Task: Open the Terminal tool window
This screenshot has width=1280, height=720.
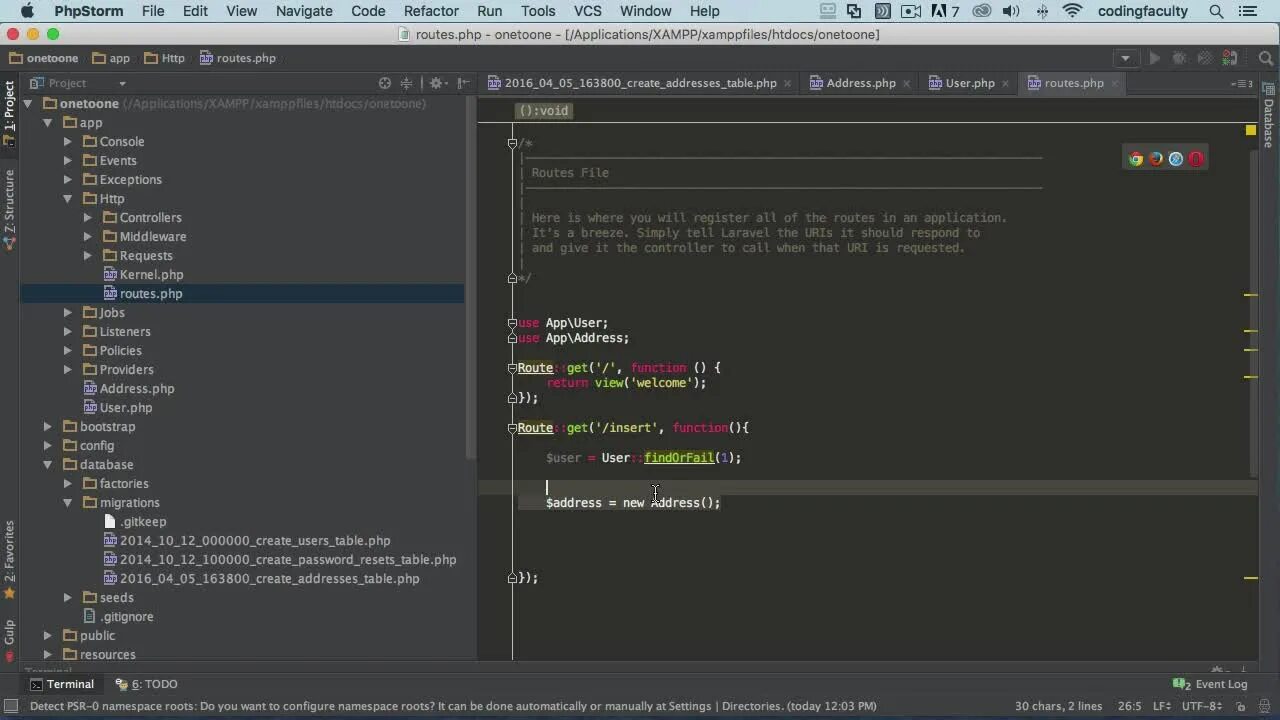Action: click(62, 684)
